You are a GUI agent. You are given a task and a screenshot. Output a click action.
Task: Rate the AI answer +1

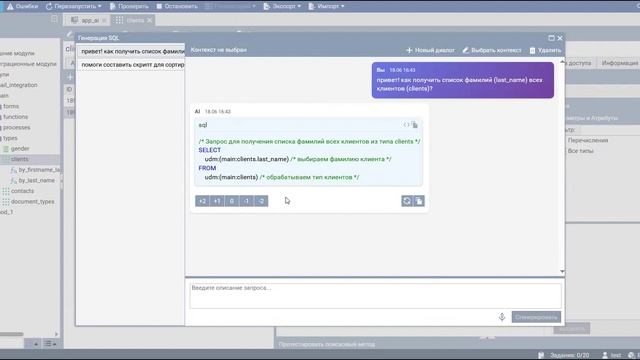217,201
